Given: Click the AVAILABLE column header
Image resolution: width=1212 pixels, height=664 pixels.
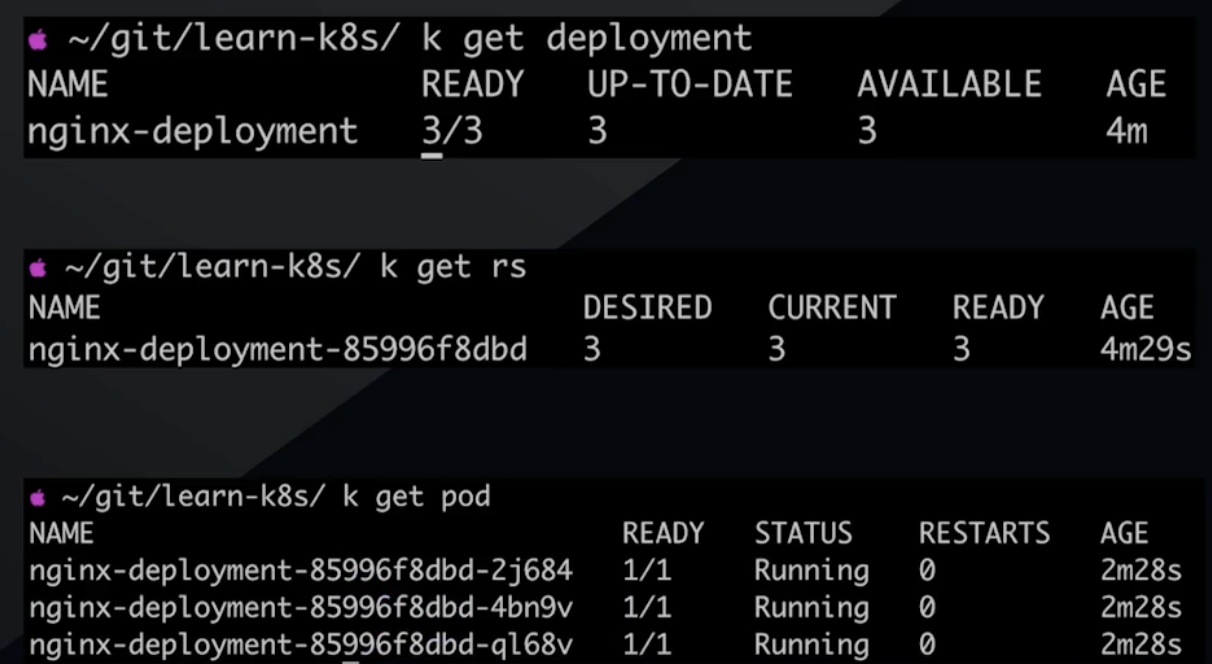Looking at the screenshot, I should click(949, 85).
